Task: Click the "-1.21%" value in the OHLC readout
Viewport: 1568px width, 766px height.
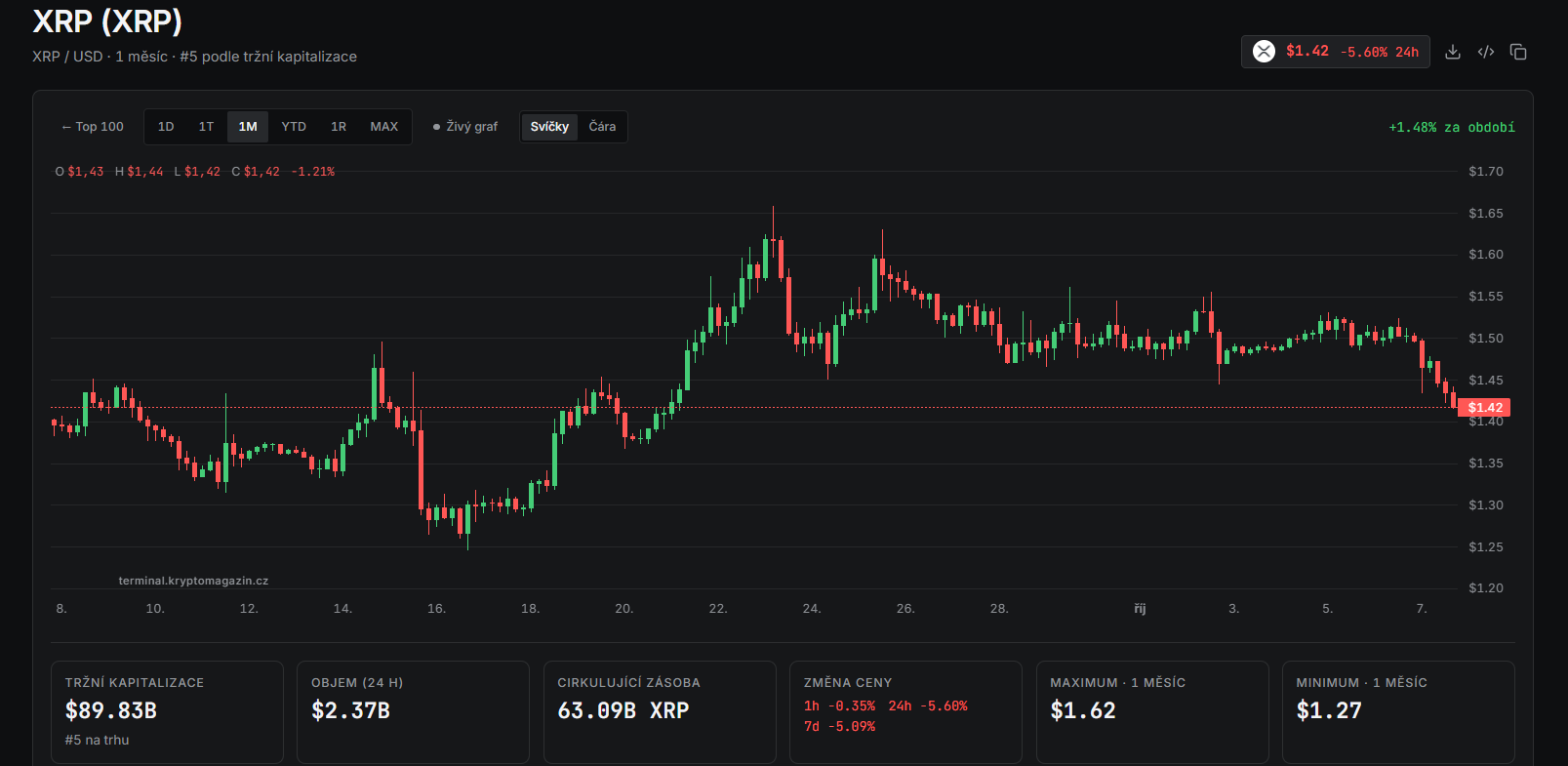Action: click(x=313, y=172)
